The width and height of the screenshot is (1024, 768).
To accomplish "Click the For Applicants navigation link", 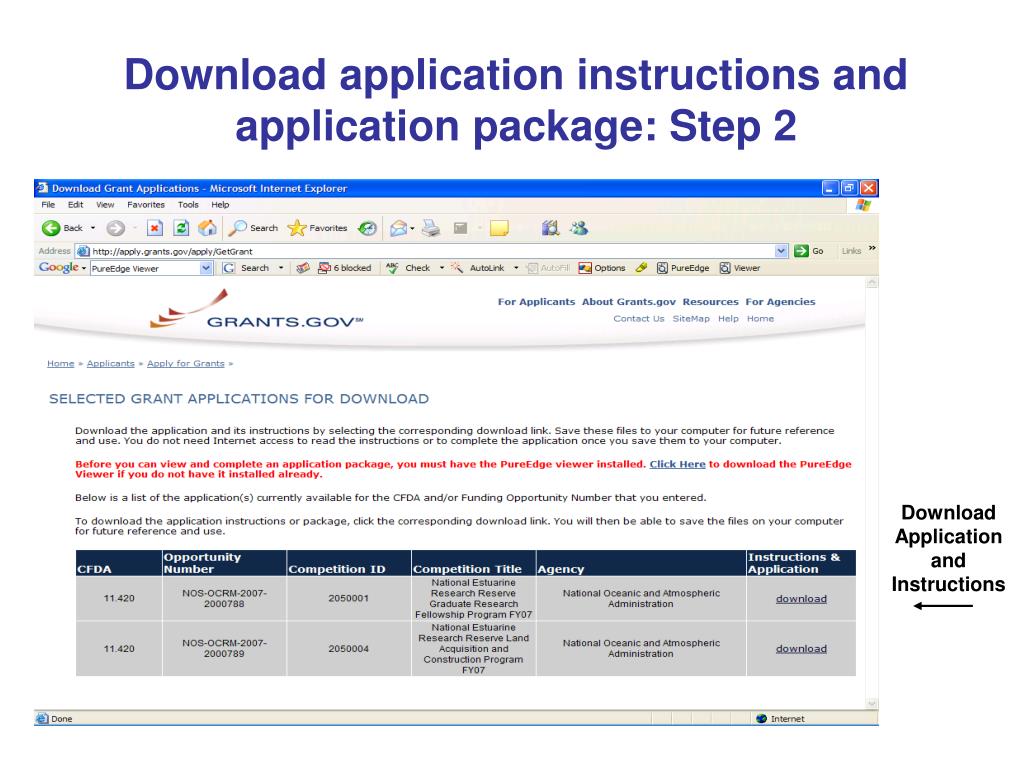I will 536,302.
